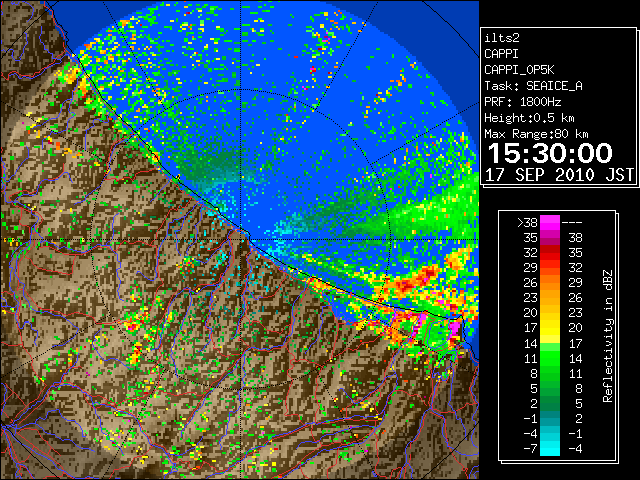Pick the cyan swatch at the scale bottom
Viewport: 640px width, 480px height.
click(550, 448)
